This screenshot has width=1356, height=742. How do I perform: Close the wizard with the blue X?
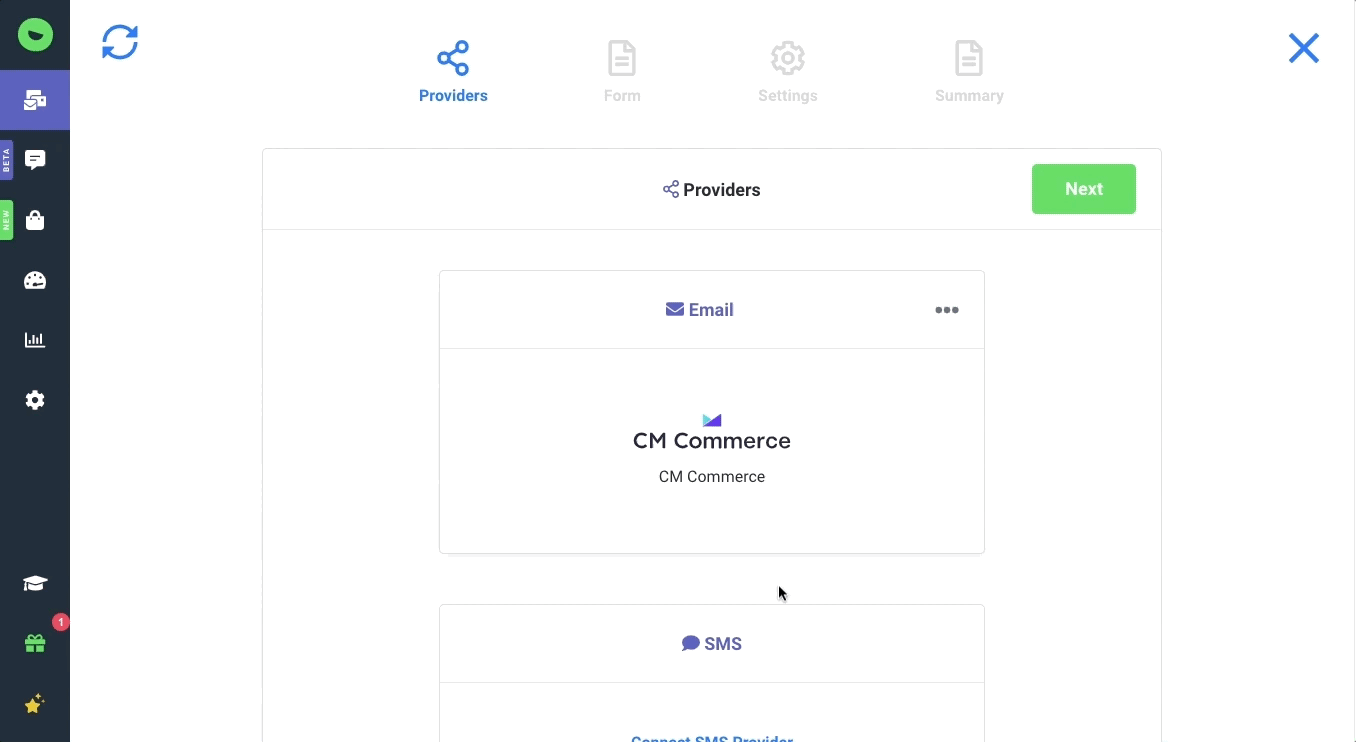point(1303,48)
